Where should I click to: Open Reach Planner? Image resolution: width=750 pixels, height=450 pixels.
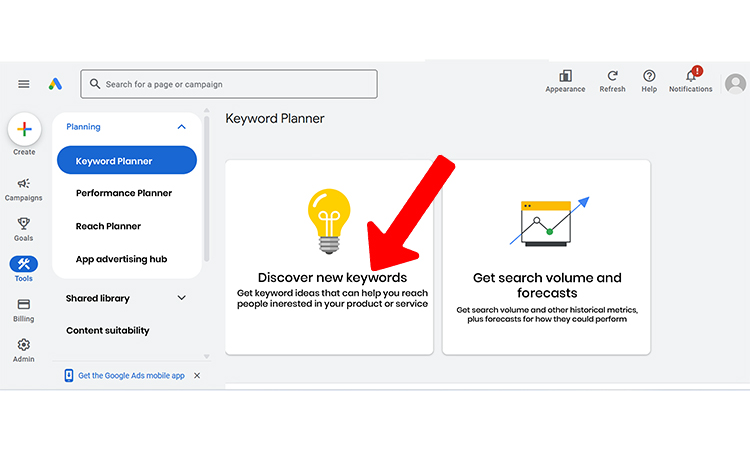pos(108,226)
